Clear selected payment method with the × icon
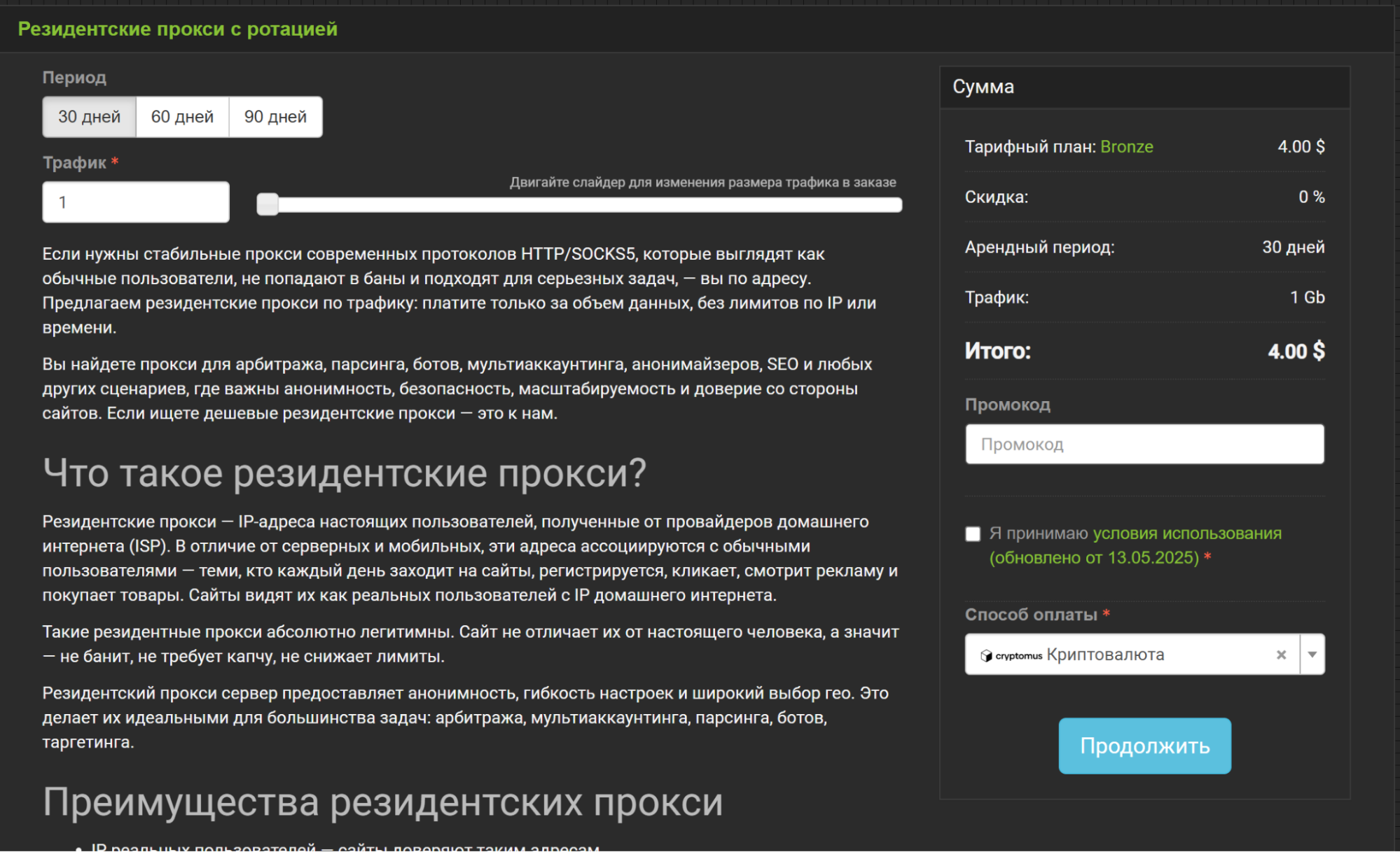The height and width of the screenshot is (852, 1400). [x=1281, y=655]
